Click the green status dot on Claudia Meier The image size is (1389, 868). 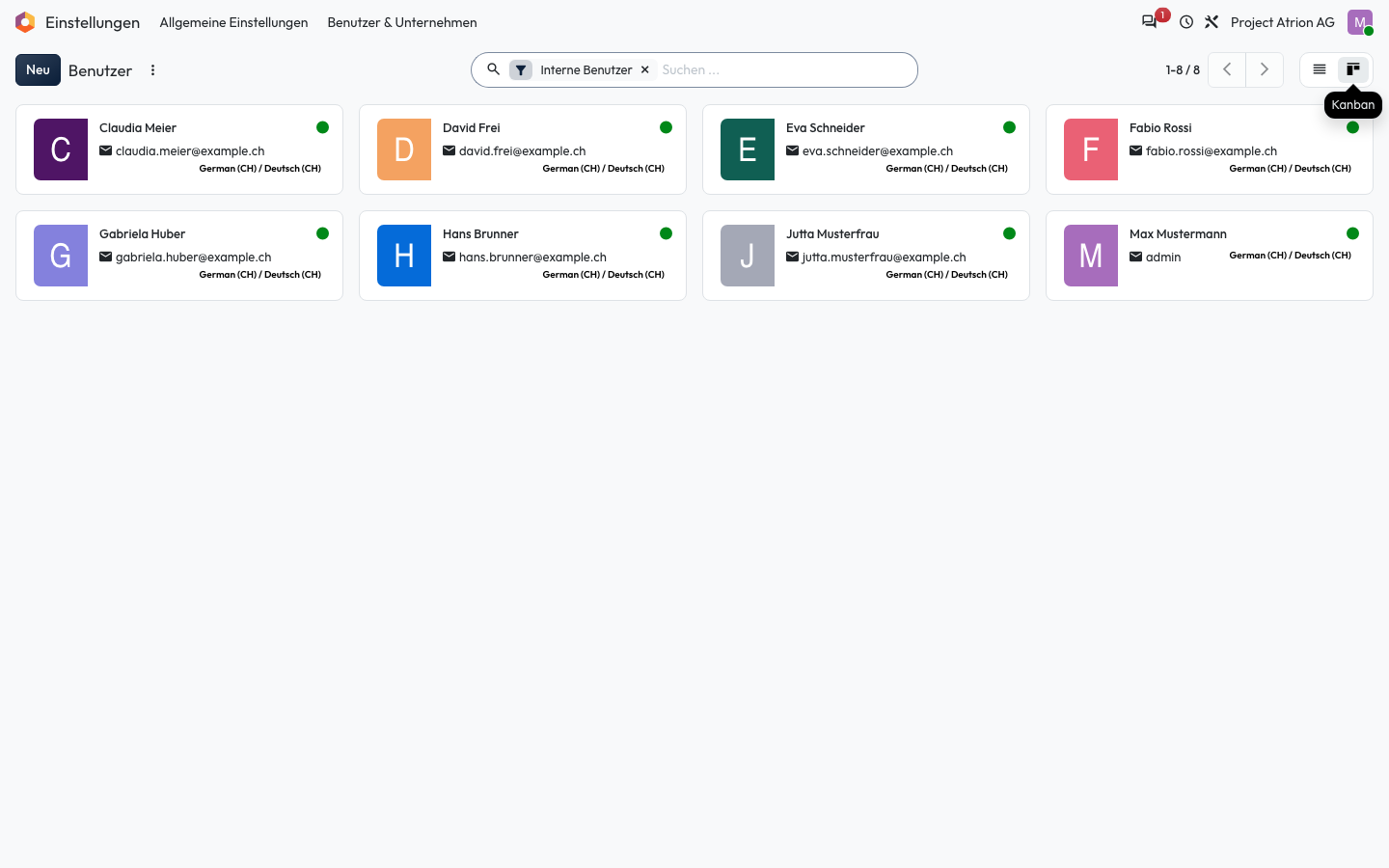pyautogui.click(x=322, y=127)
